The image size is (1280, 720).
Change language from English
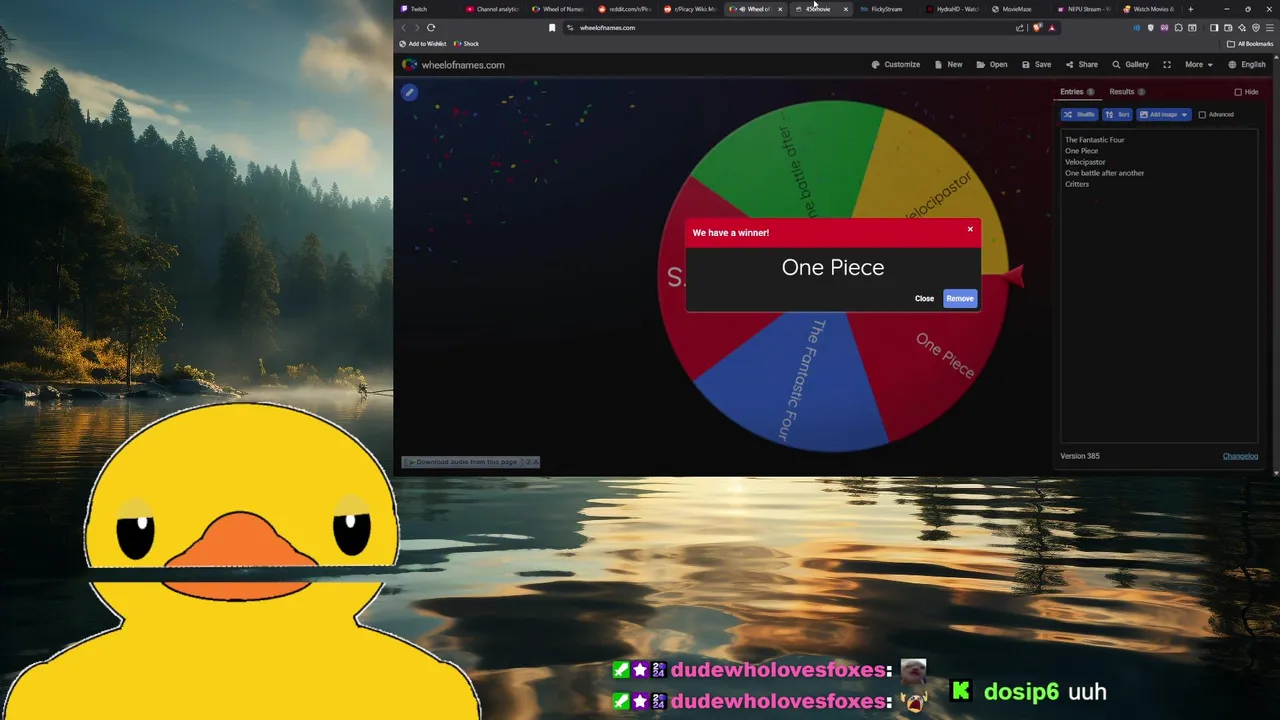pyautogui.click(x=1247, y=65)
